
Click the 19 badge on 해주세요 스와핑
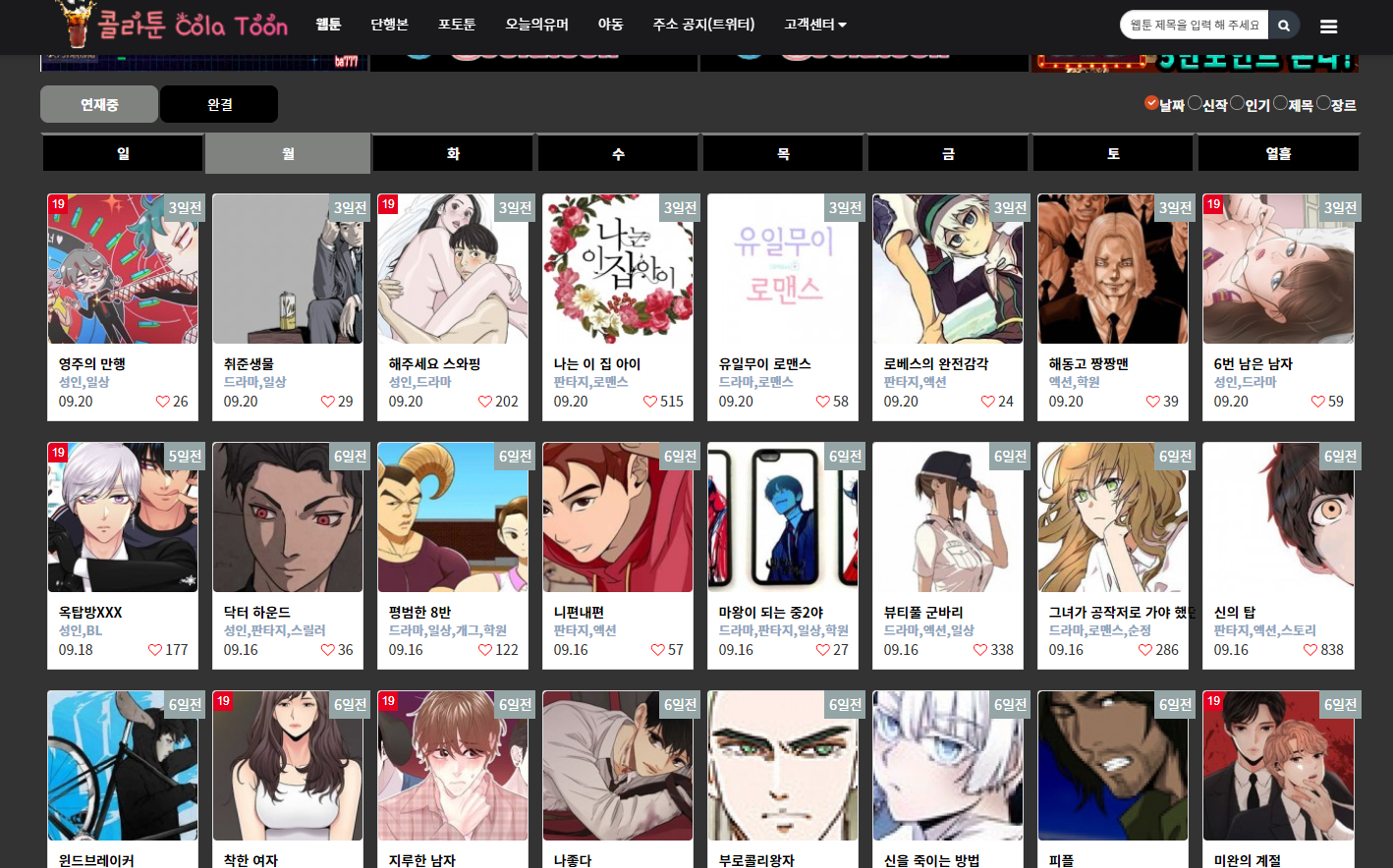[x=388, y=204]
